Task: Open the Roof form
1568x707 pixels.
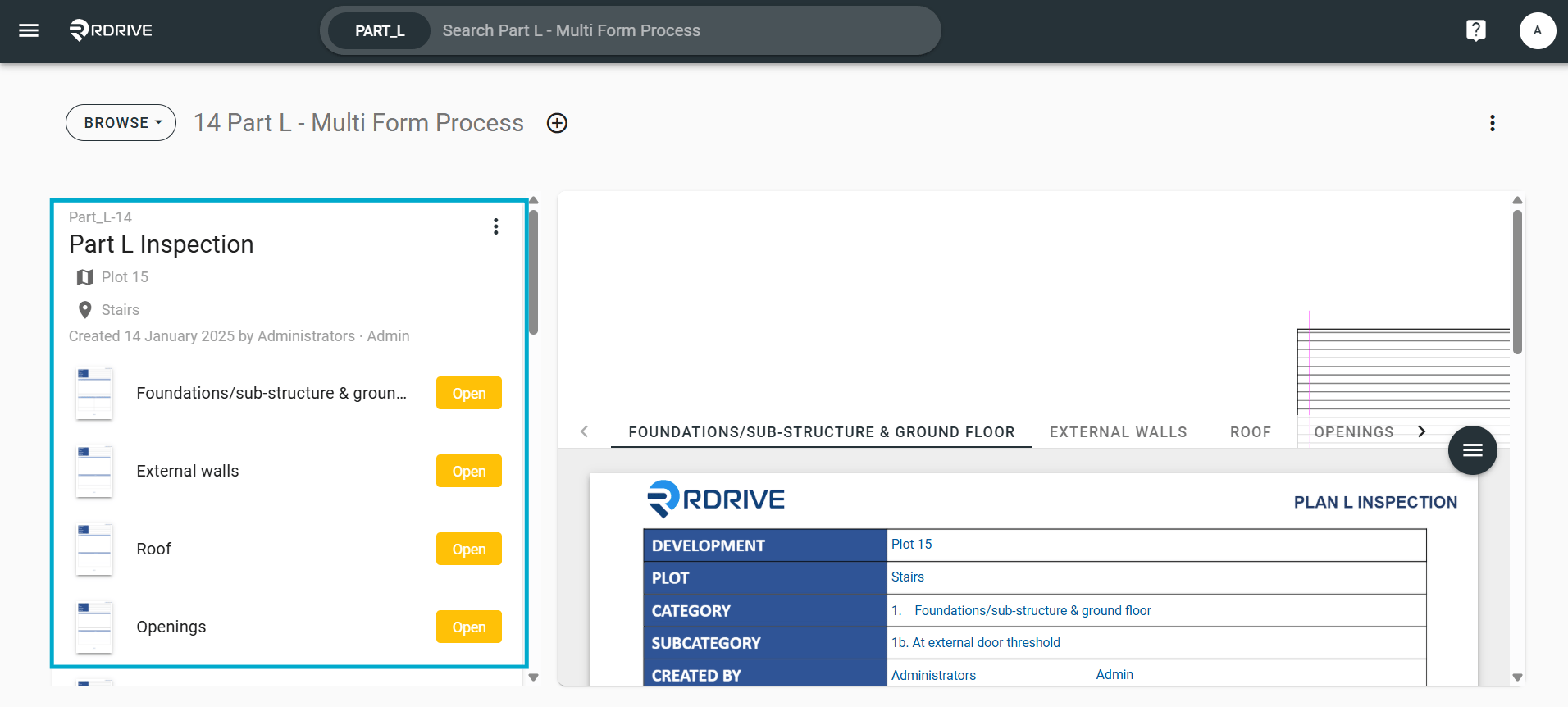Action: click(469, 550)
